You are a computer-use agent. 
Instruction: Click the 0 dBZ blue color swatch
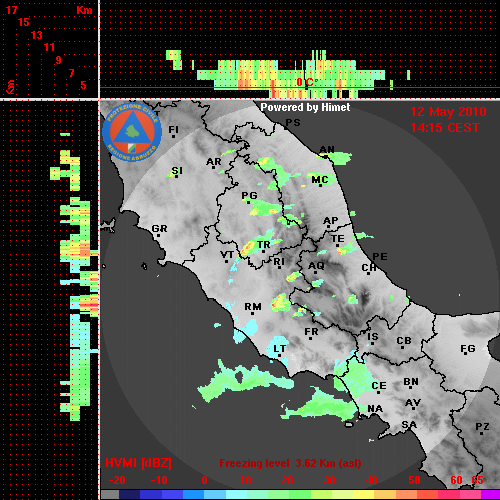194,494
